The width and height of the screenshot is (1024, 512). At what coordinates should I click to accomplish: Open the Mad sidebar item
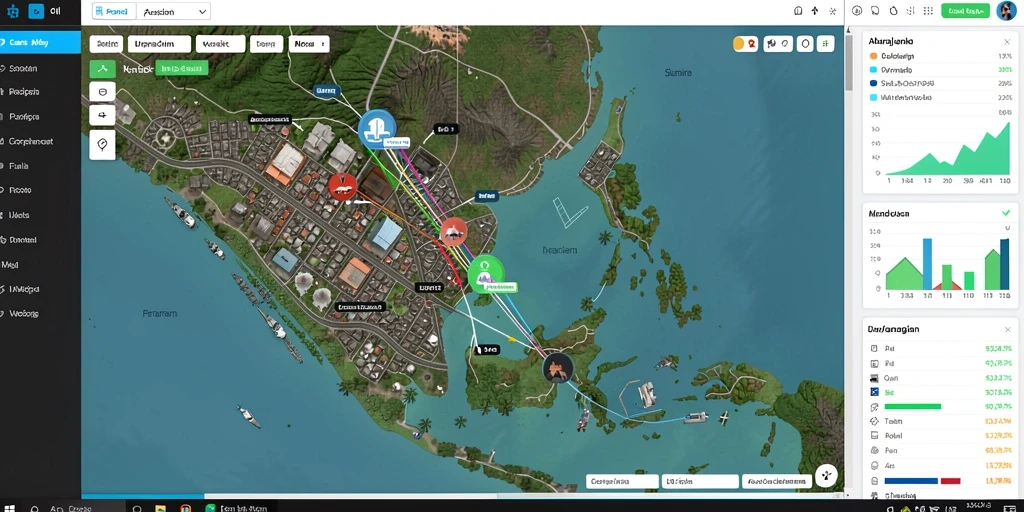(x=9, y=264)
